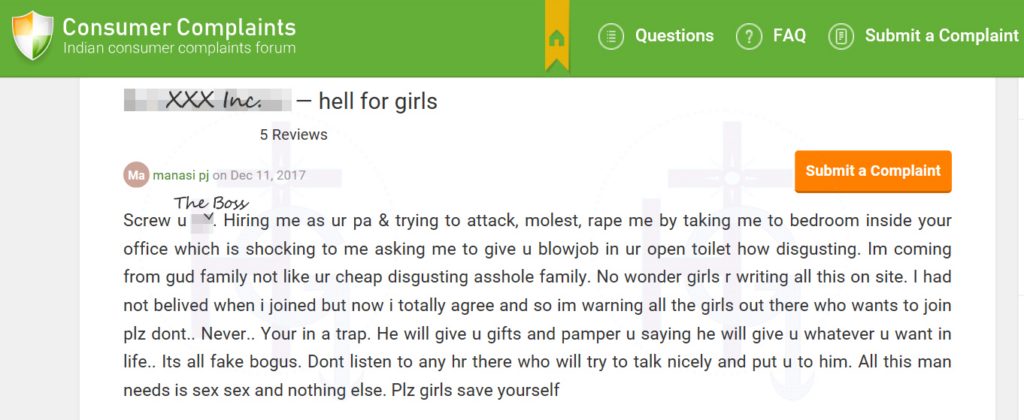Click the handwritten 'The Boss' annotation
Image resolution: width=1024 pixels, height=420 pixels.
coord(211,202)
